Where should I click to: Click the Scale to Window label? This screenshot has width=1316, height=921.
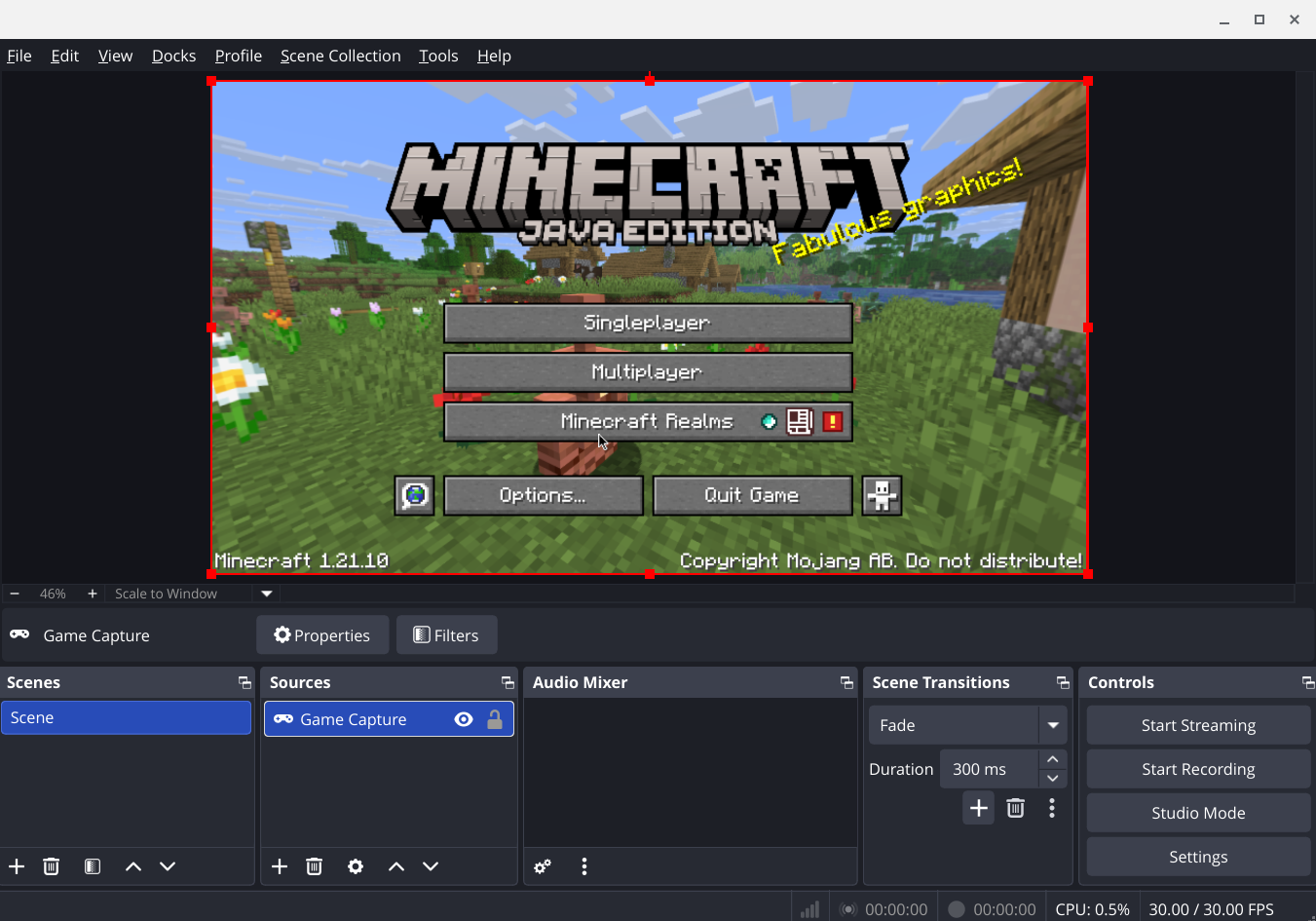[x=166, y=594]
